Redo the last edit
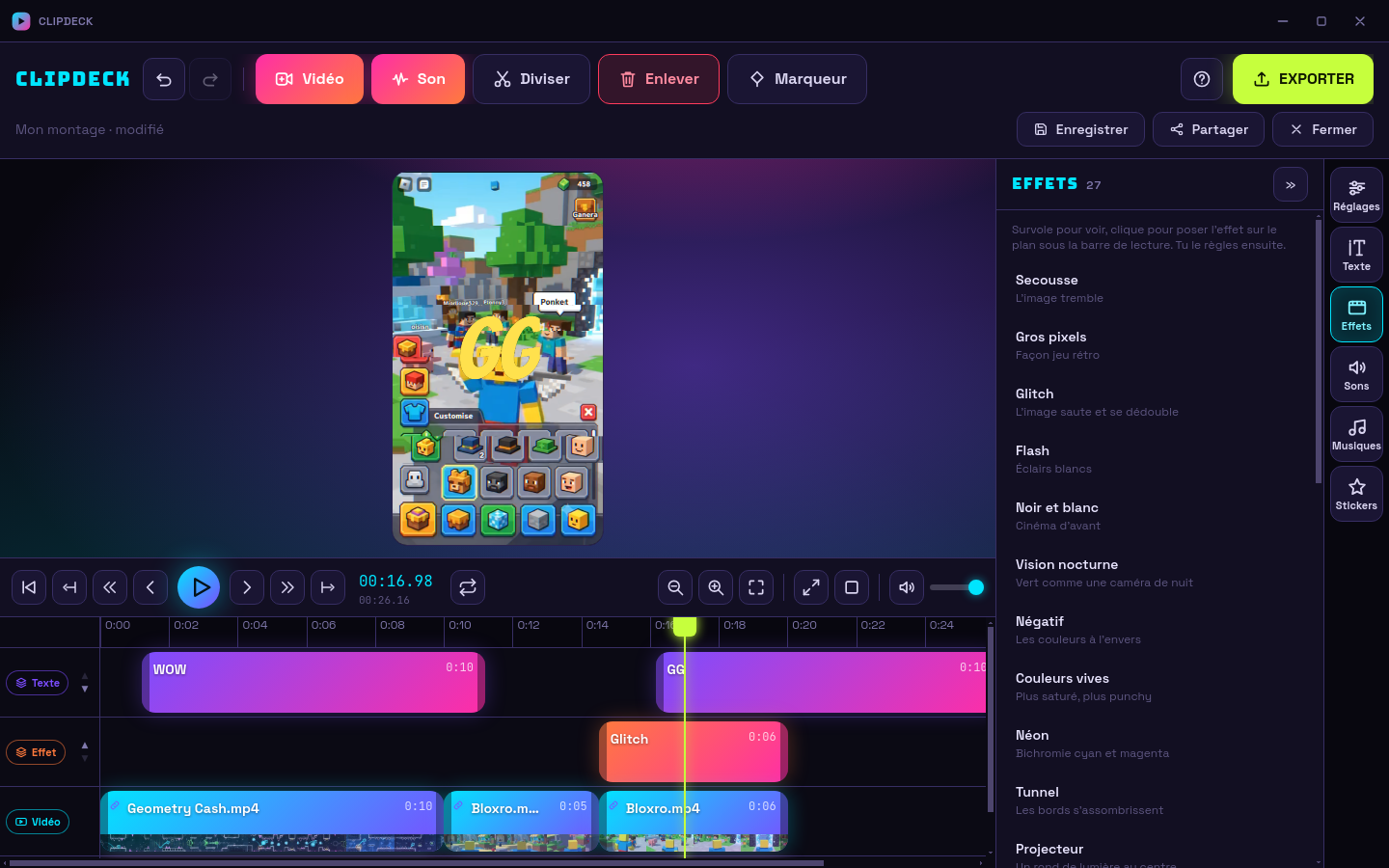This screenshot has height=868, width=1389. (210, 79)
